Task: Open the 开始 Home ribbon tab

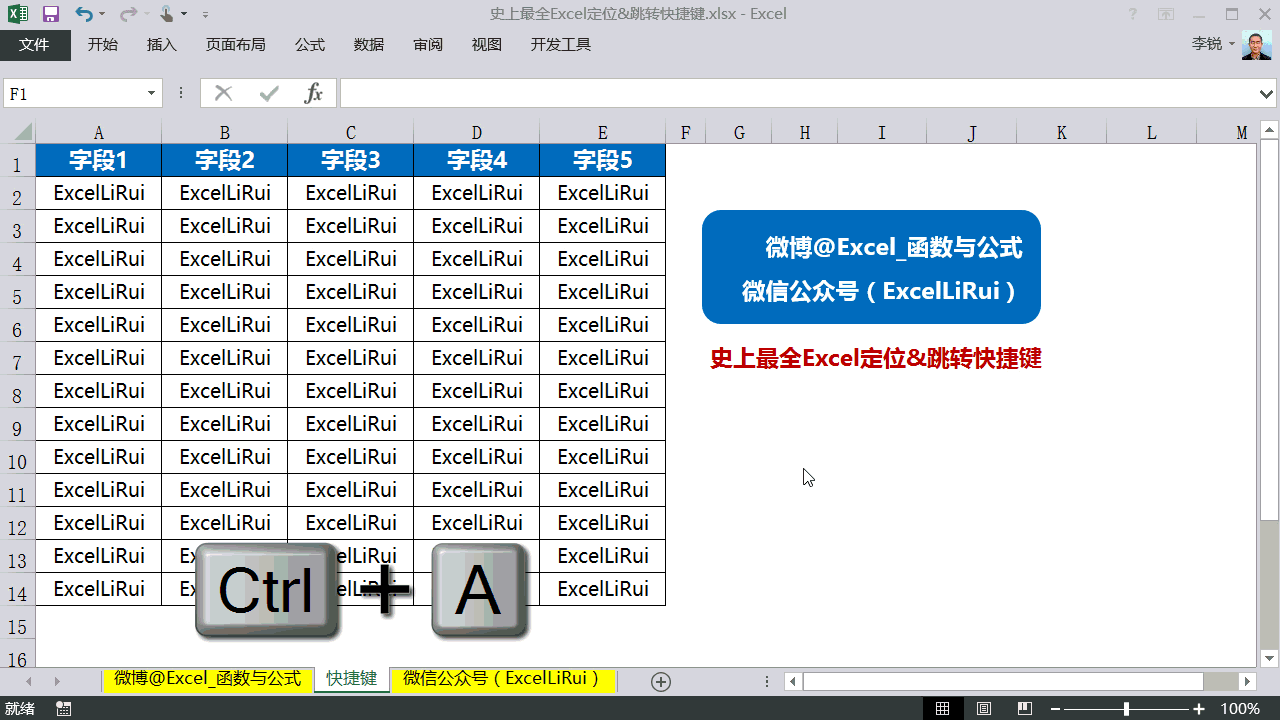Action: [x=102, y=45]
